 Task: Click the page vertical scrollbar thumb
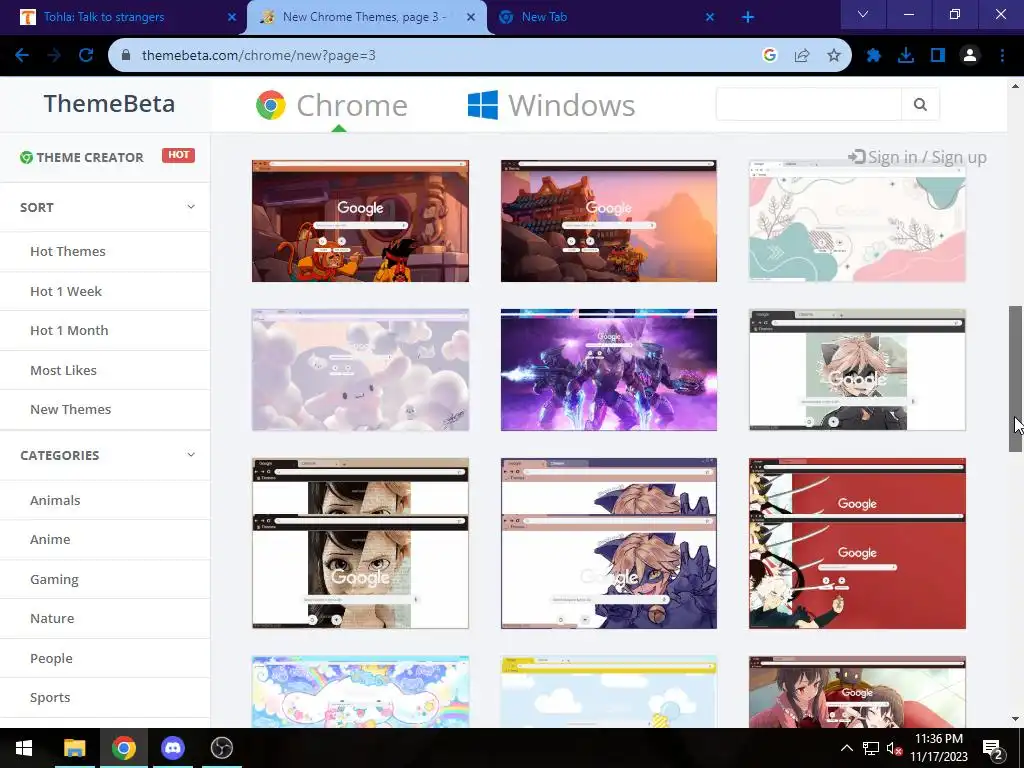1015,379
